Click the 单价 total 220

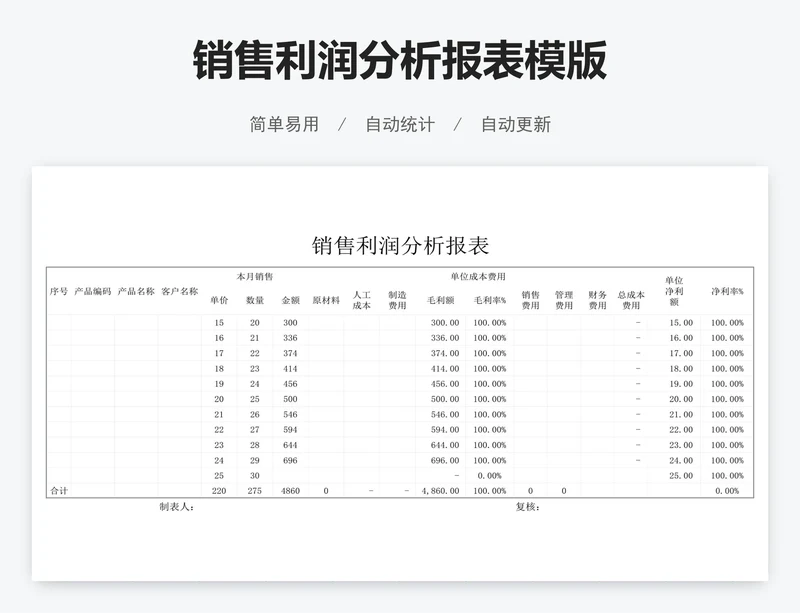click(x=219, y=491)
